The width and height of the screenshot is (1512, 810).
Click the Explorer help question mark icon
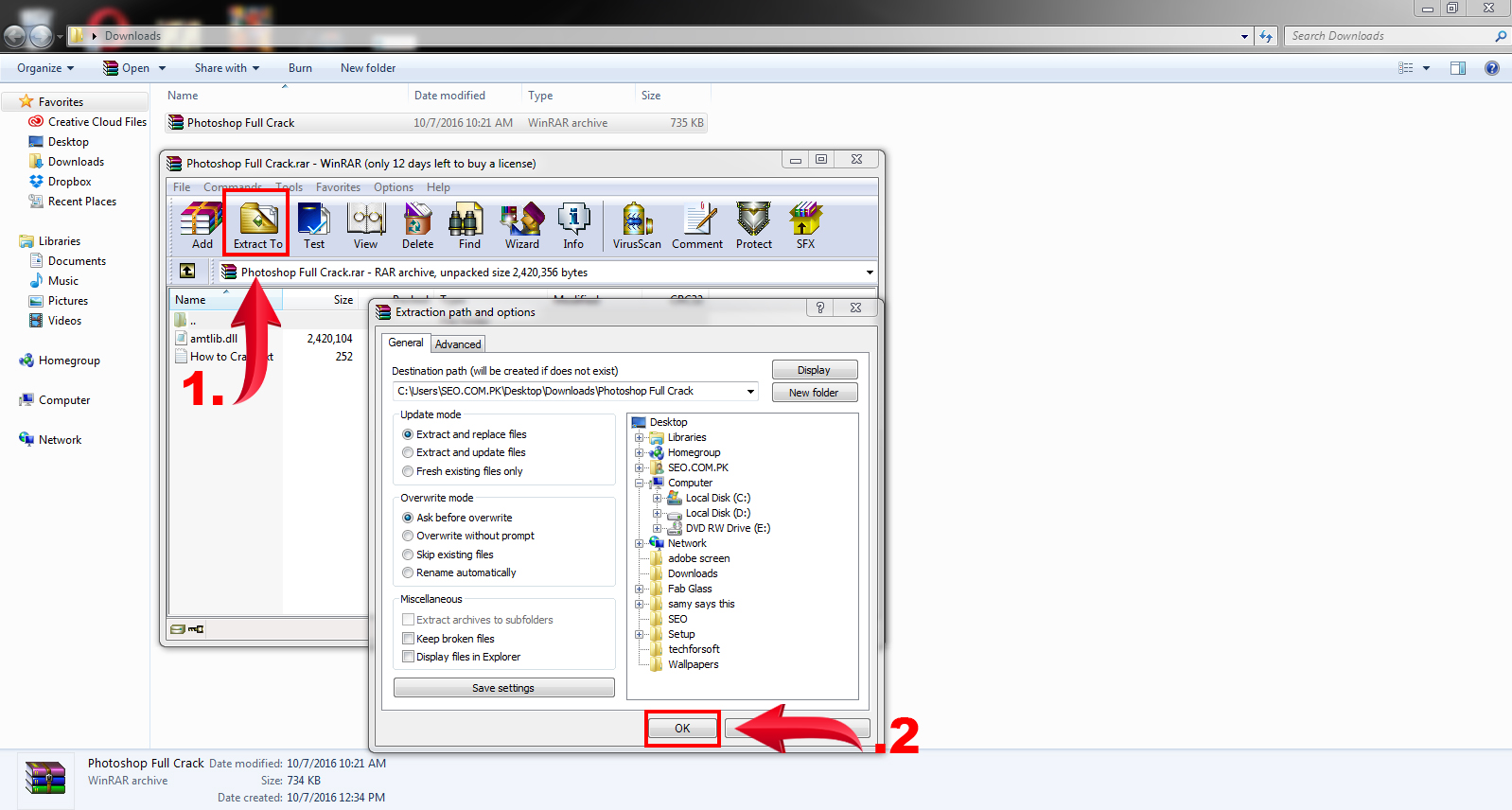tap(1492, 68)
